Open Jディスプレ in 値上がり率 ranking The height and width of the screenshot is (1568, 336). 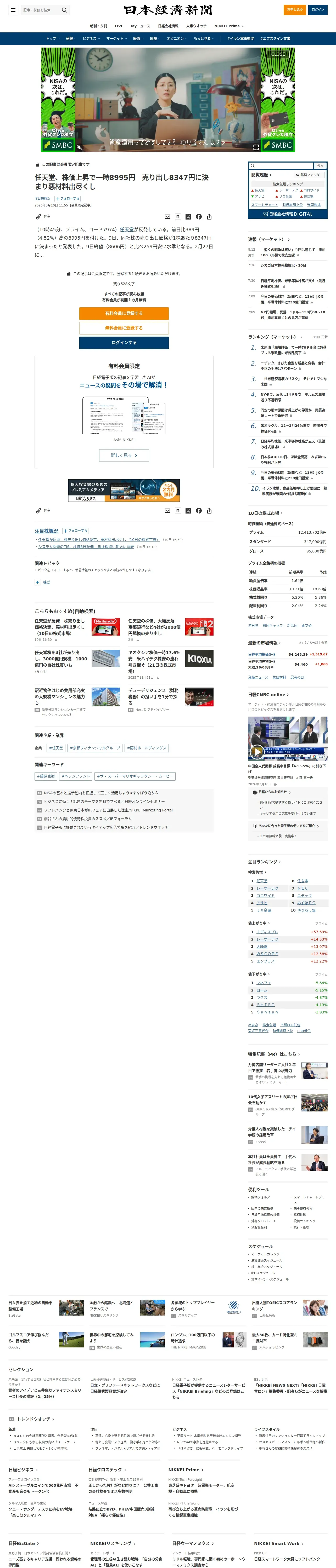(x=267, y=932)
